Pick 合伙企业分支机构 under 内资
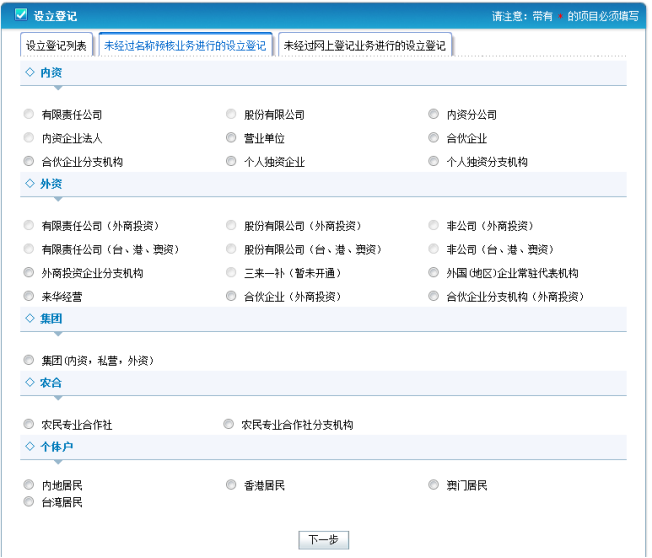Viewport: 652px width, 558px height. tap(29, 161)
